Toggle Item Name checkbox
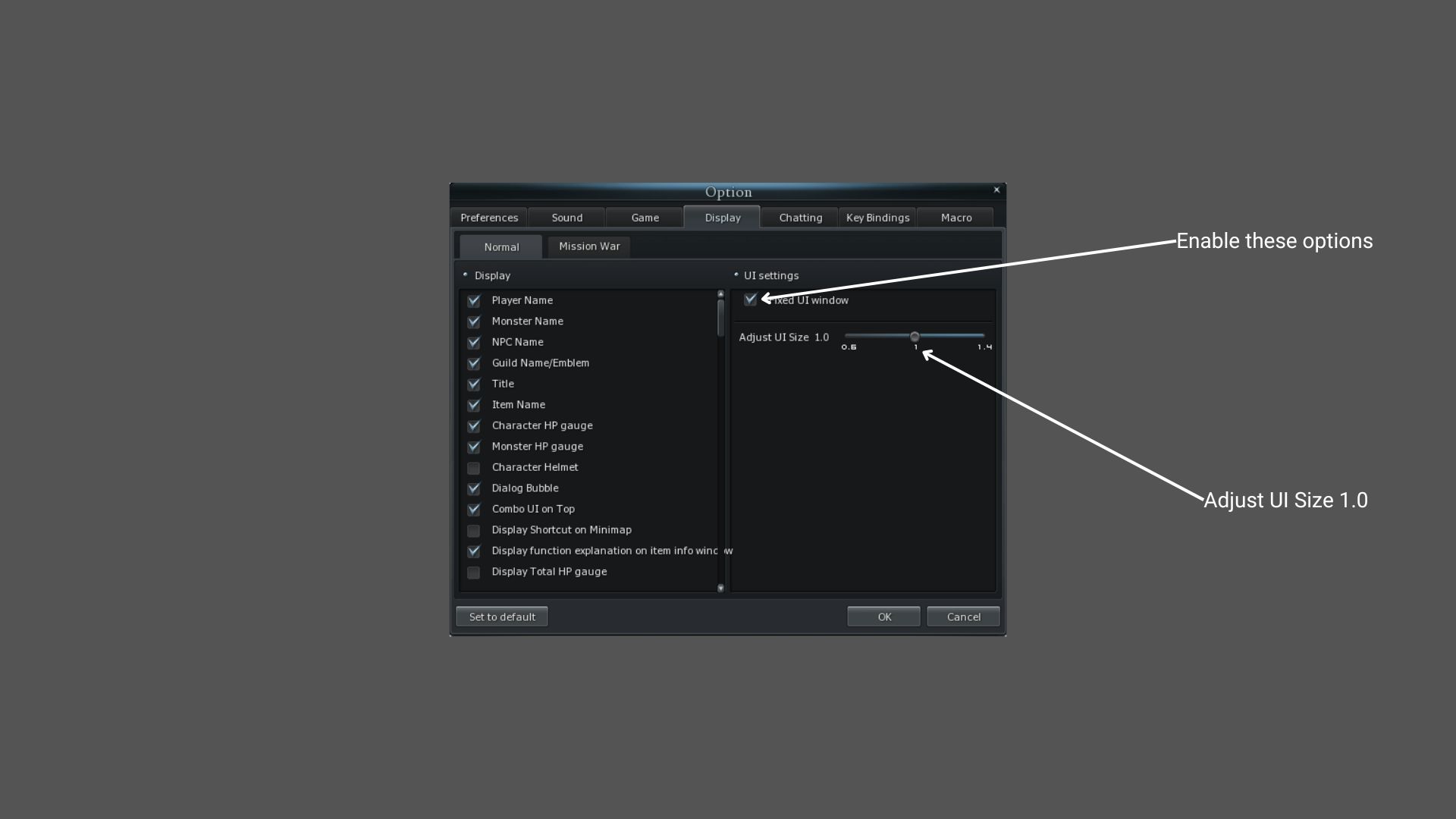 474,405
